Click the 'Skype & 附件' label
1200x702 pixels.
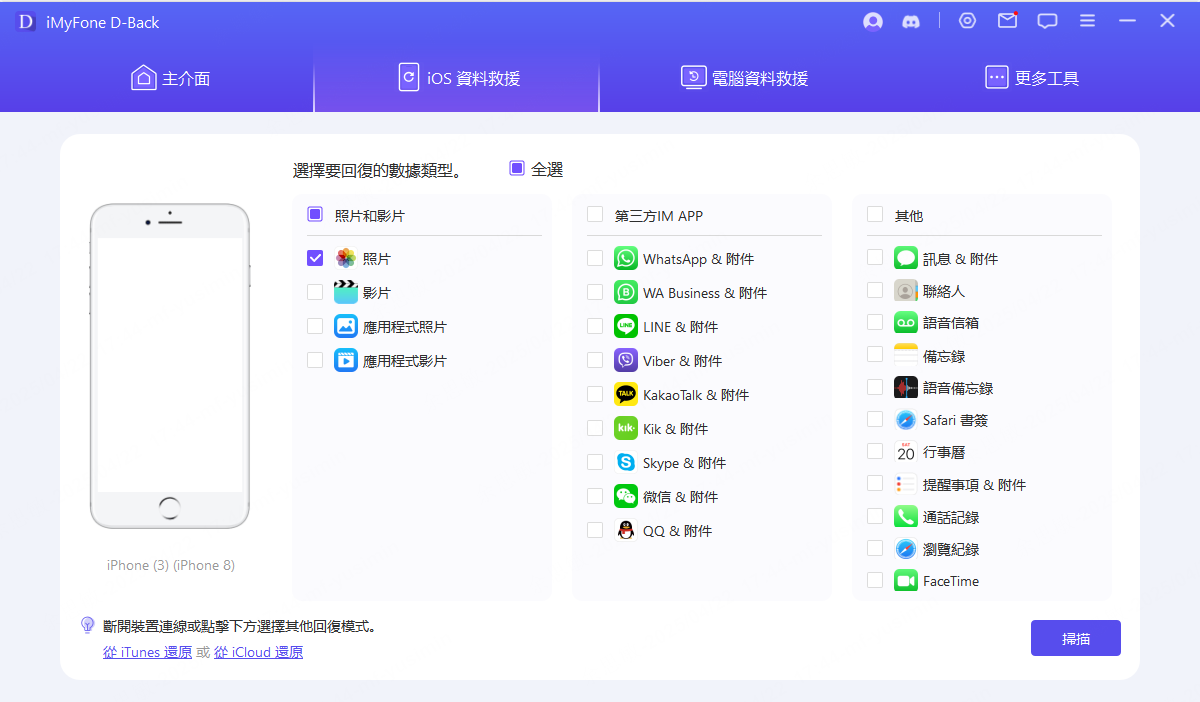[685, 463]
